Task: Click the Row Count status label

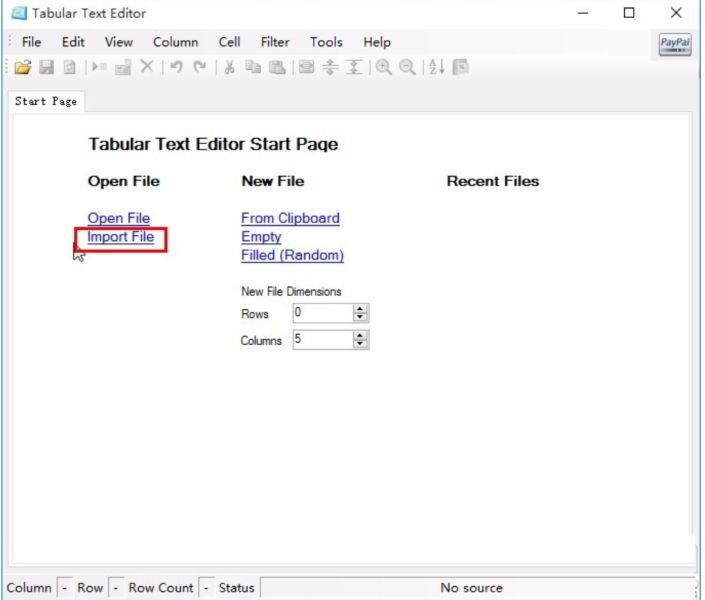Action: pos(161,588)
